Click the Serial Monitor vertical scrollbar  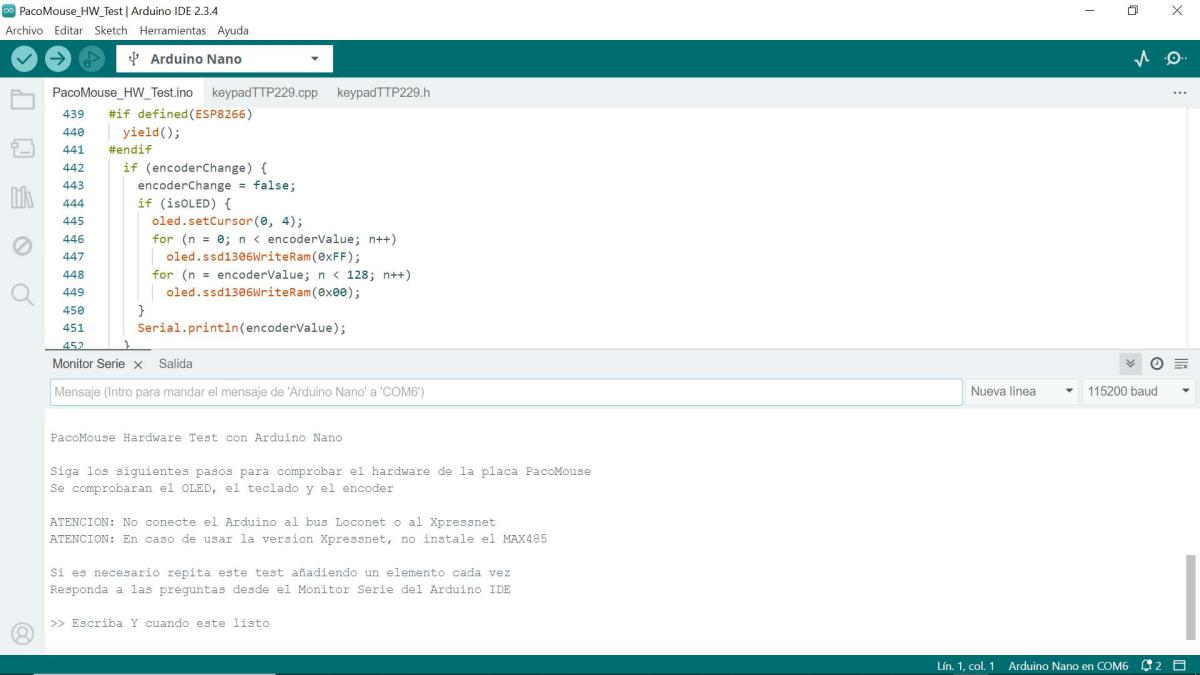[1190, 596]
